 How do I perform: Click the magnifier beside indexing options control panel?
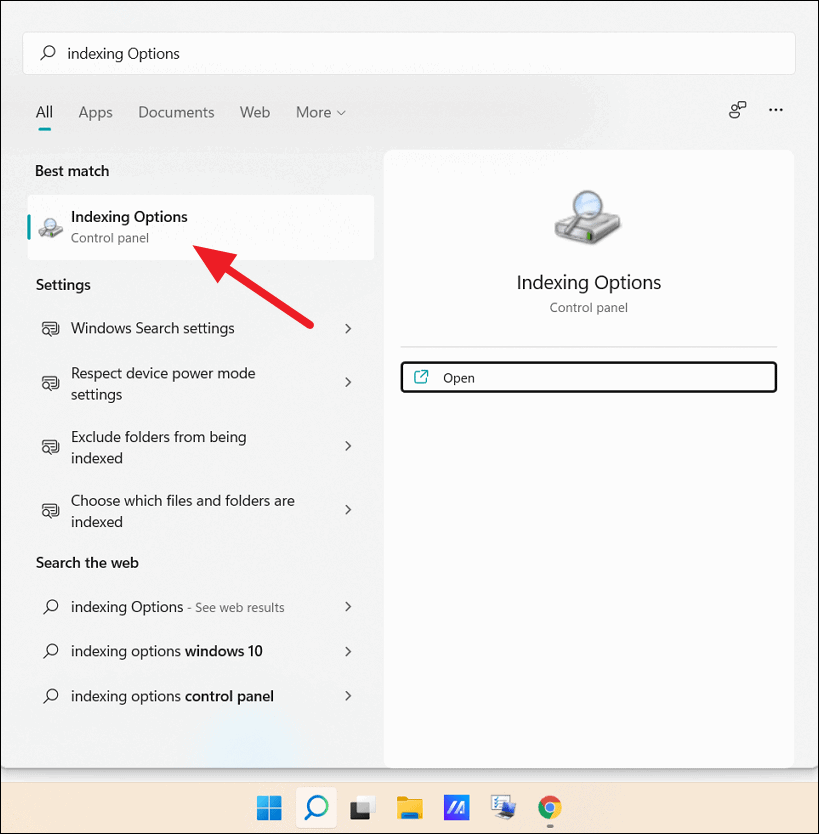tap(51, 696)
